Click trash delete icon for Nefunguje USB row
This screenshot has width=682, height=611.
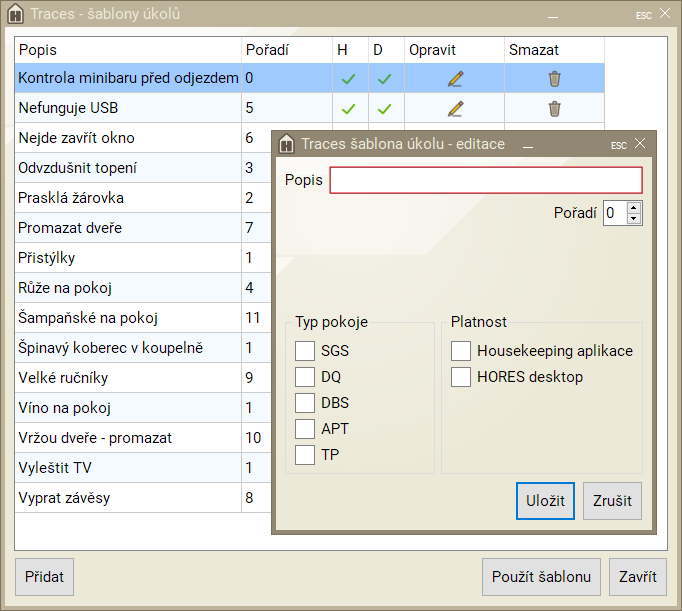[554, 108]
